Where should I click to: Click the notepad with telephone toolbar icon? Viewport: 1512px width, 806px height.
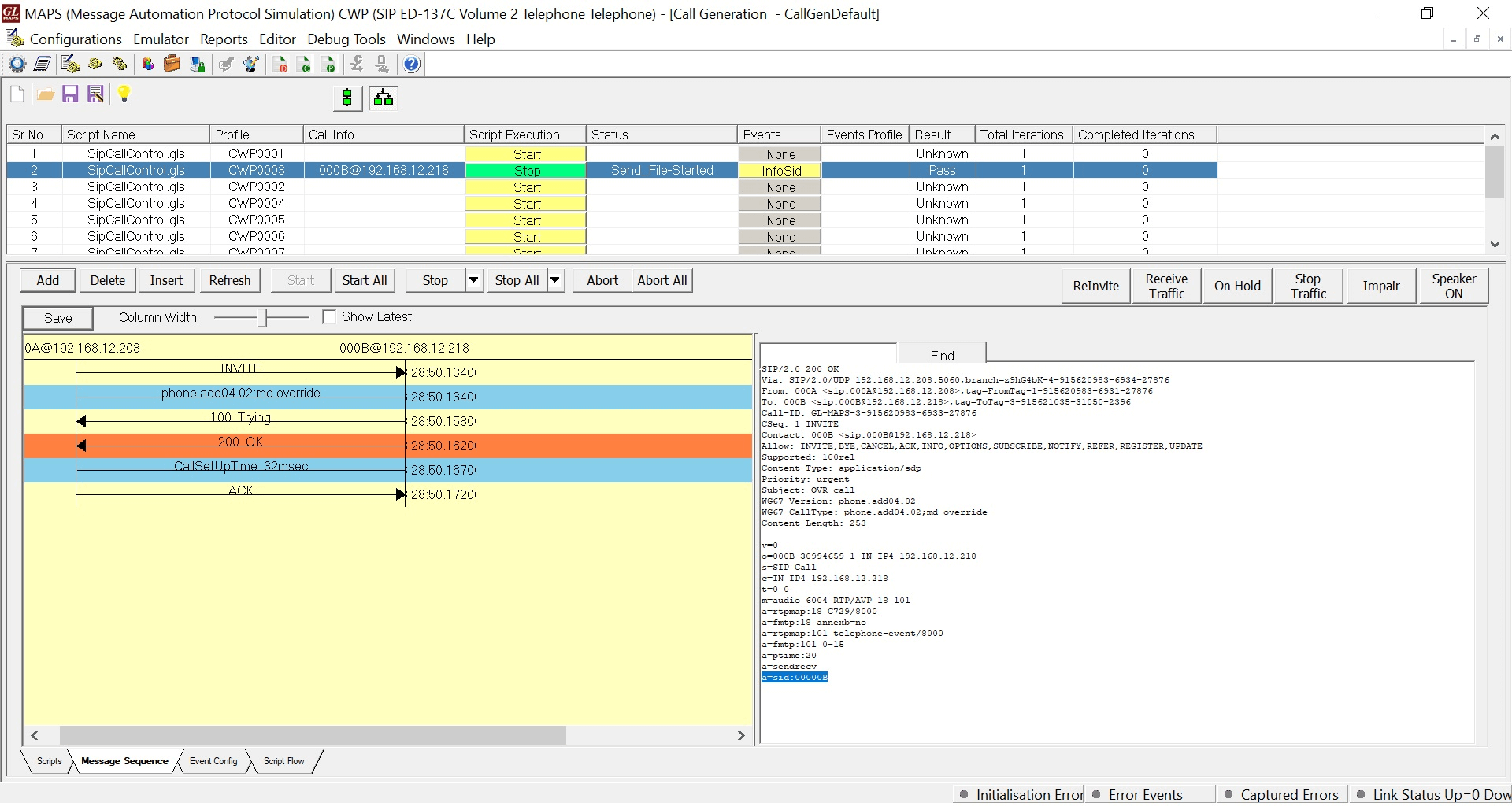click(x=69, y=65)
